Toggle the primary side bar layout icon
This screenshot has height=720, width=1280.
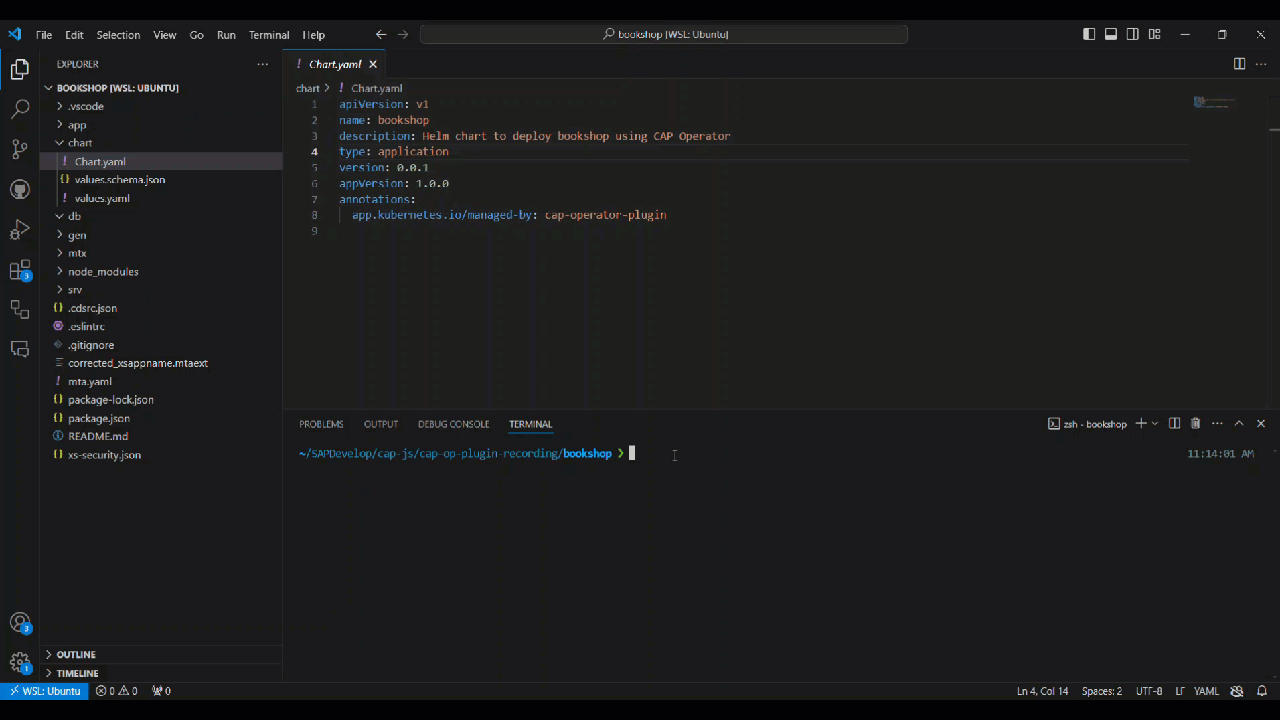1089,34
